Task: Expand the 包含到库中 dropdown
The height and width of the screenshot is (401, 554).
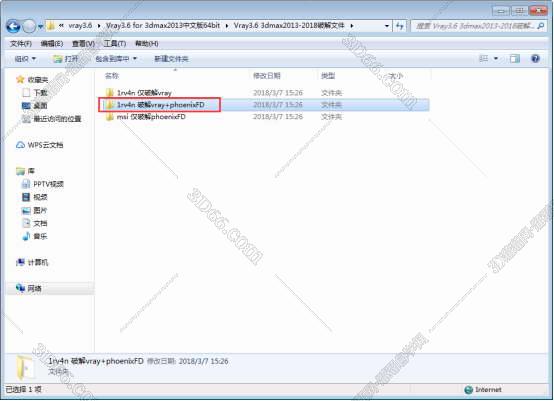Action: pos(116,59)
